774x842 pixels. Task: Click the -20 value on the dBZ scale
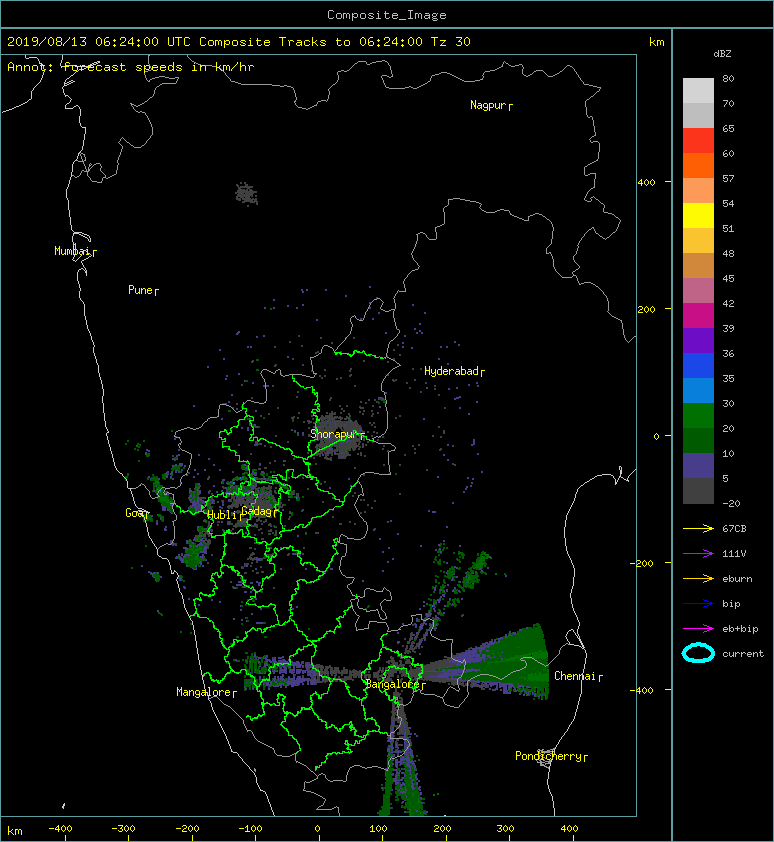(x=731, y=503)
